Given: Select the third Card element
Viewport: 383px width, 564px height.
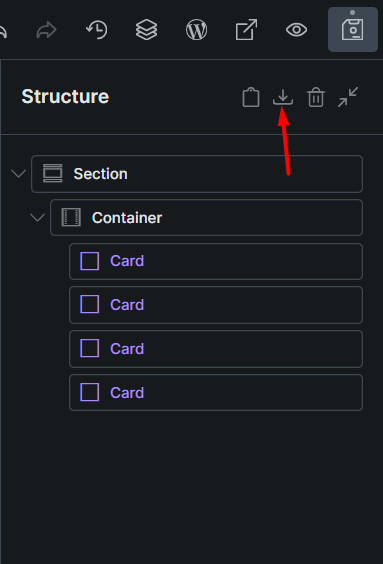Looking at the screenshot, I should pos(216,349).
